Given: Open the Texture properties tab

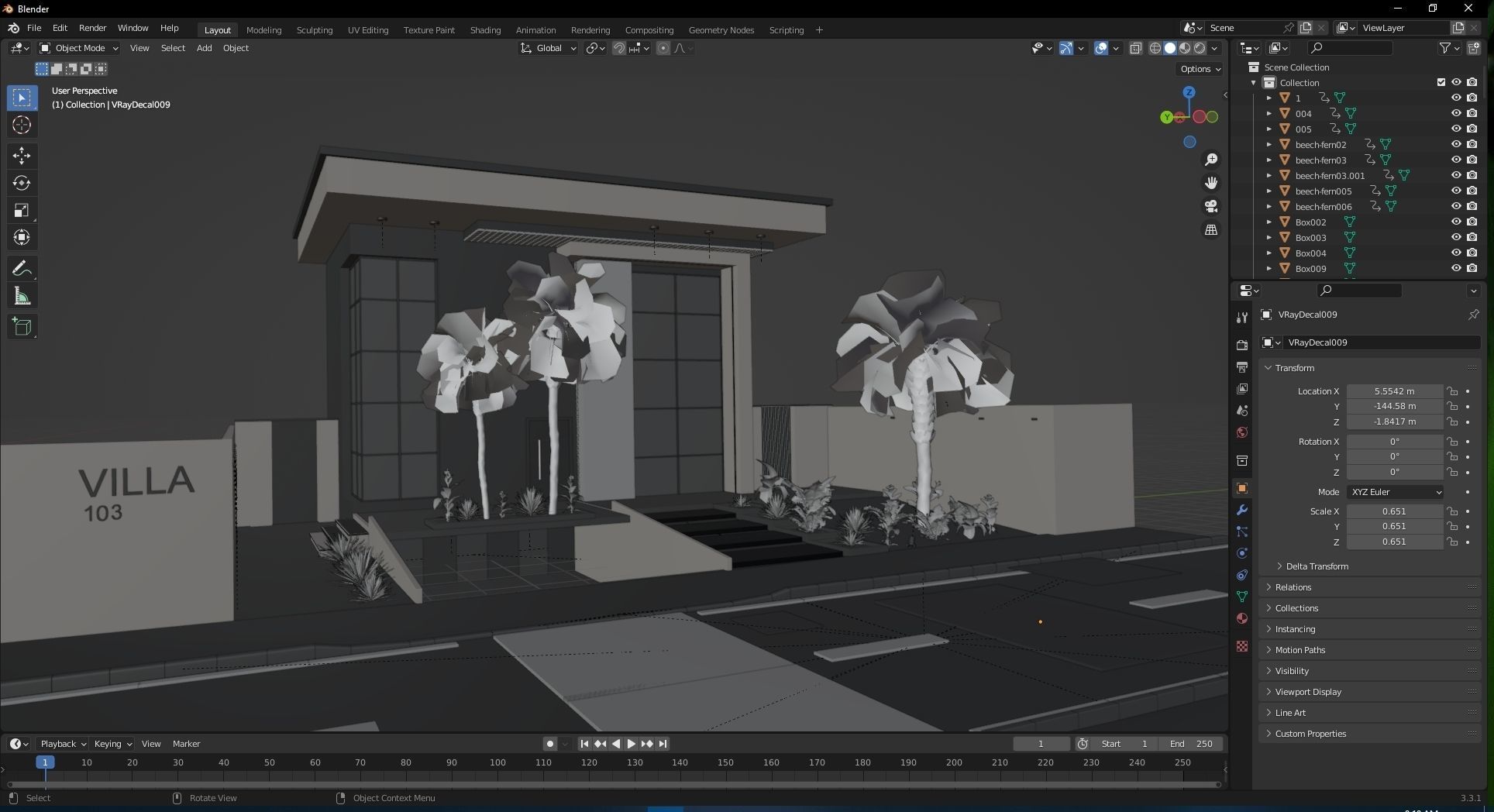Looking at the screenshot, I should 1242,645.
